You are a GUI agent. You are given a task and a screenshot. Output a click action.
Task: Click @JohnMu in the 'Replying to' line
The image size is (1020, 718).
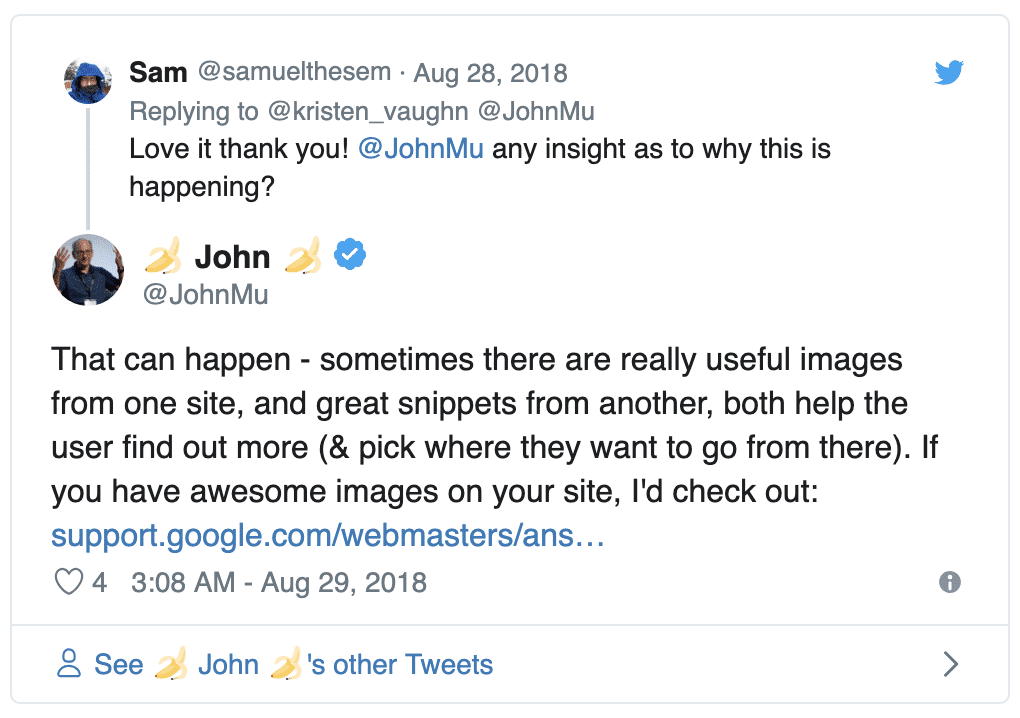(538, 111)
